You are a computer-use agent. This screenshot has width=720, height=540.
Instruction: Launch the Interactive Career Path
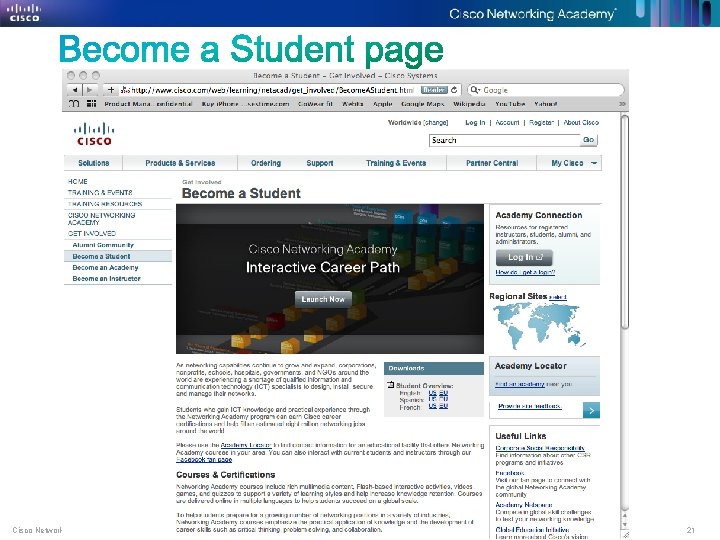point(323,299)
